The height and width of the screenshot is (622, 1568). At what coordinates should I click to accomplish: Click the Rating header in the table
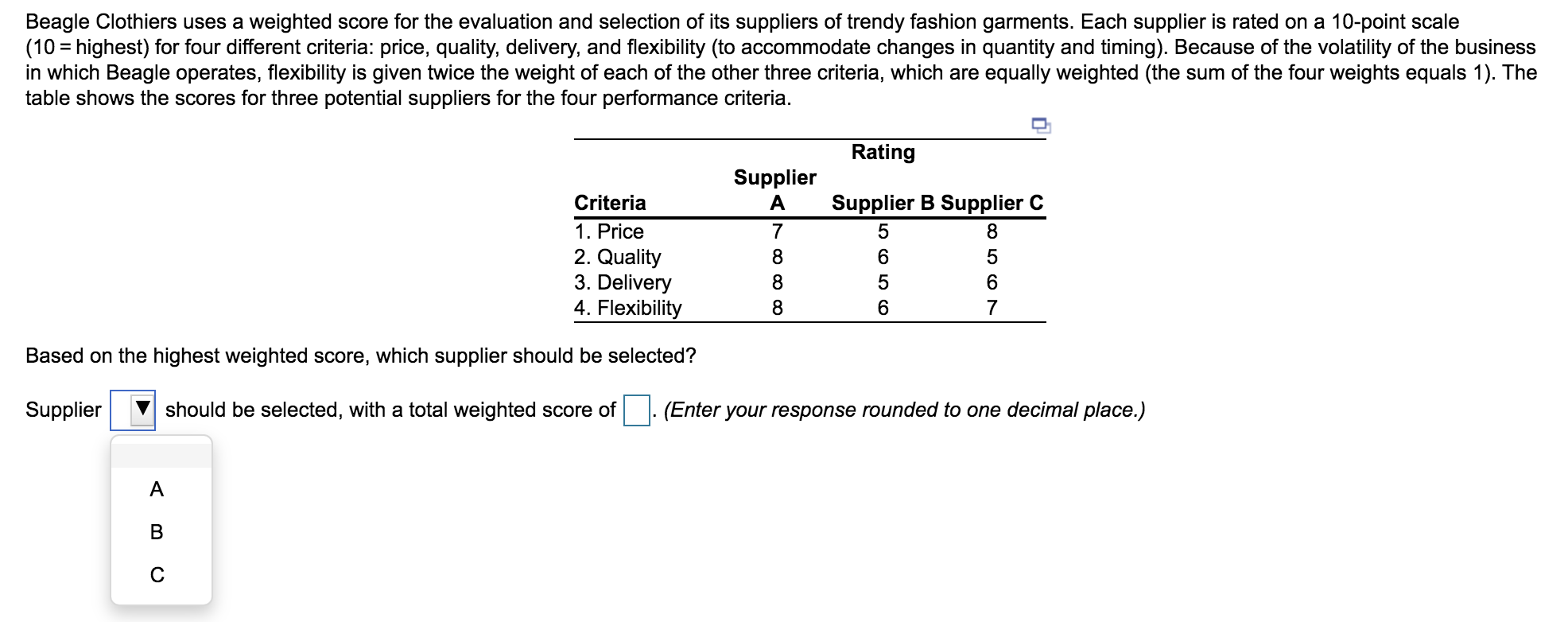pos(883,153)
